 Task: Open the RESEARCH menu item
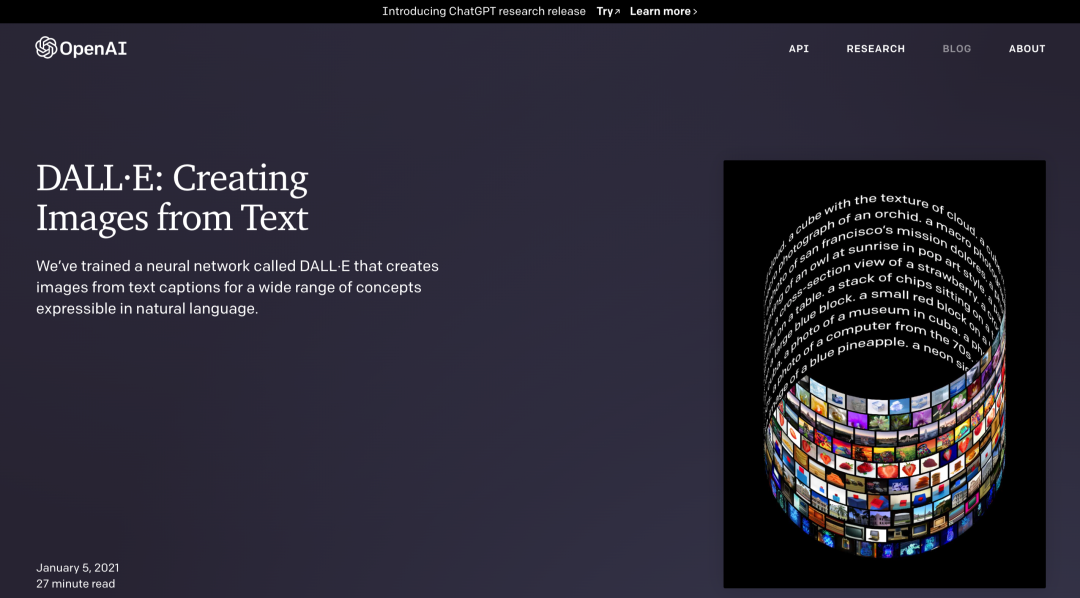pyautogui.click(x=875, y=49)
